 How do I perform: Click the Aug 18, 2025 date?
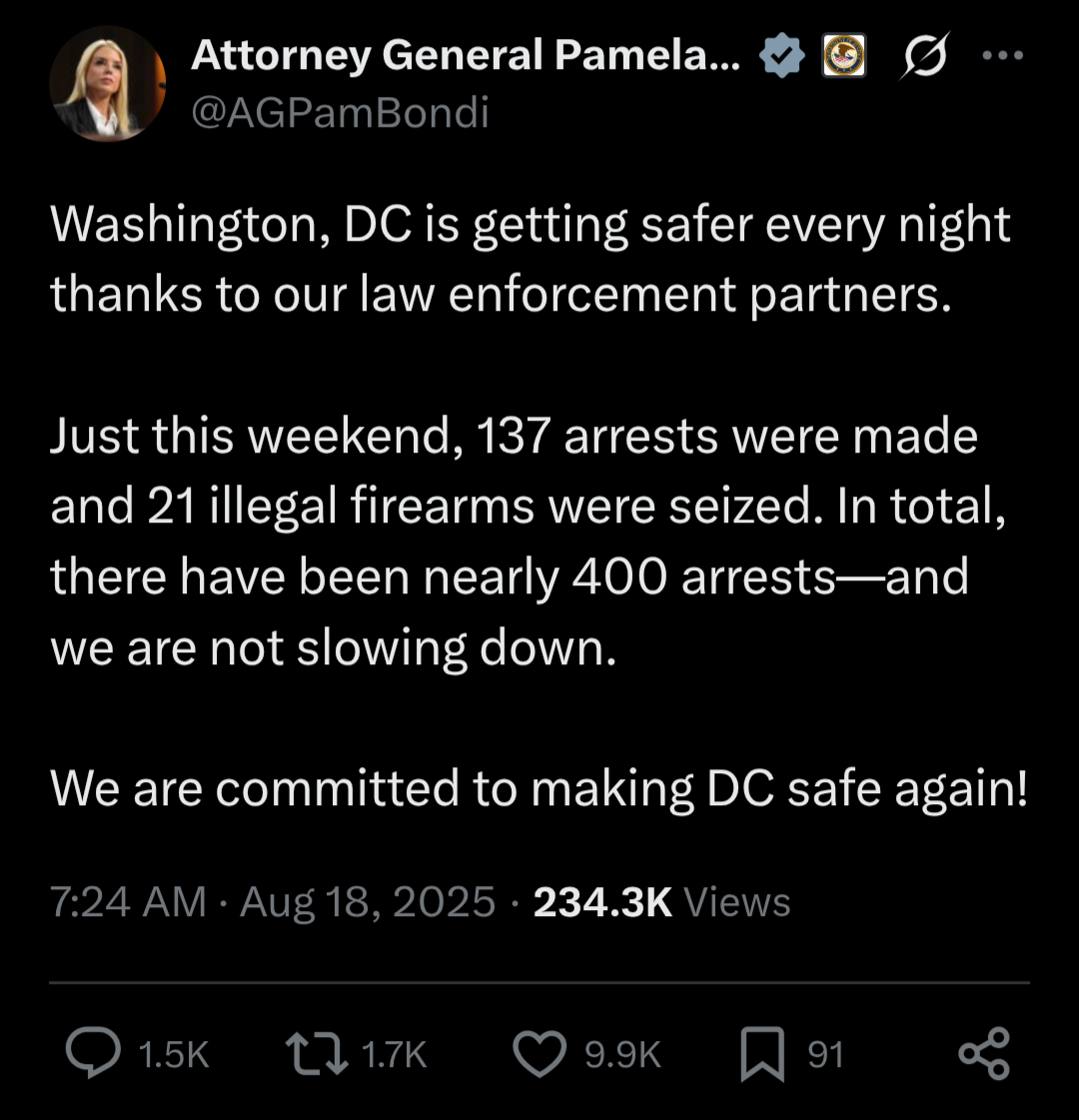368,902
